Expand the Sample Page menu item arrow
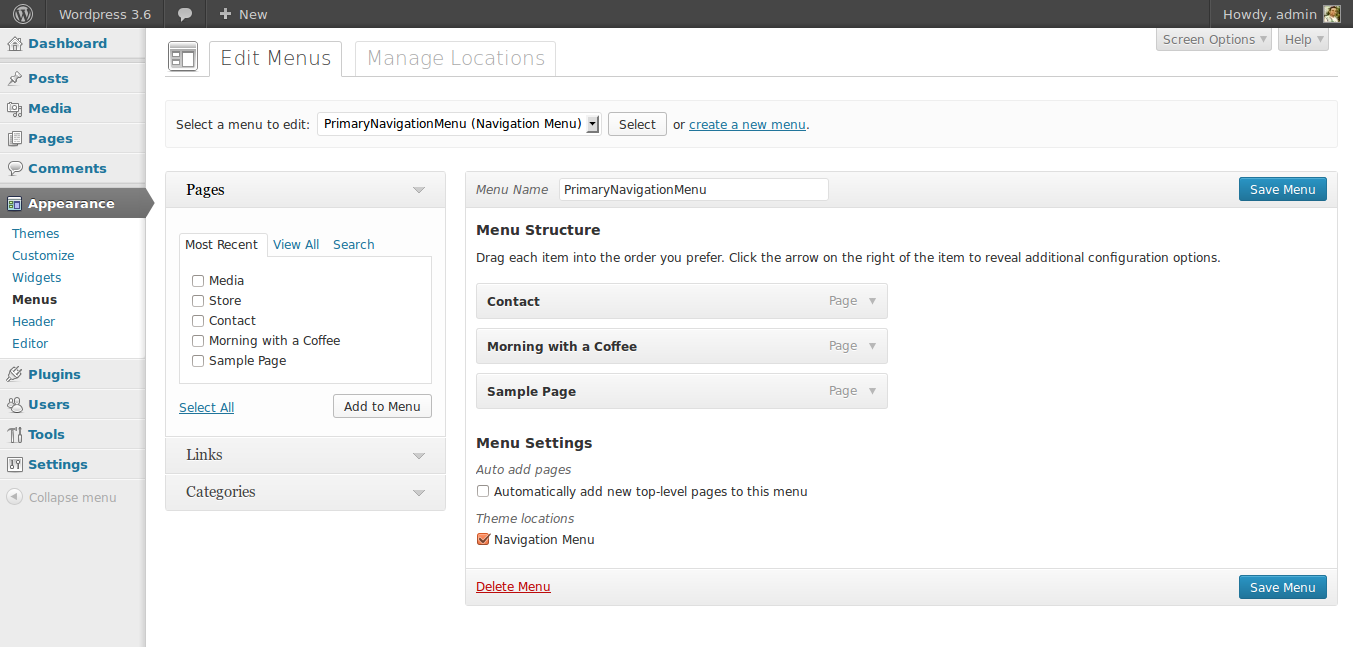1353x647 pixels. (872, 391)
